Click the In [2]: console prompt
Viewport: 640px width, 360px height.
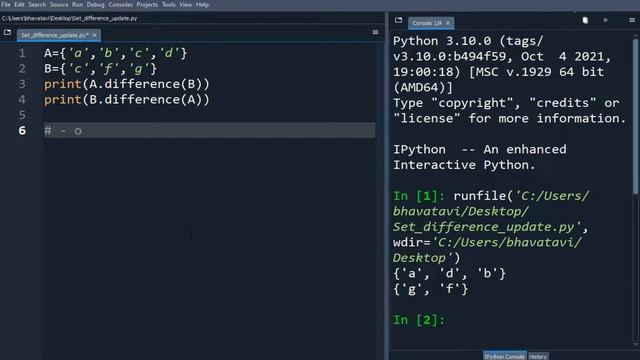pos(419,320)
